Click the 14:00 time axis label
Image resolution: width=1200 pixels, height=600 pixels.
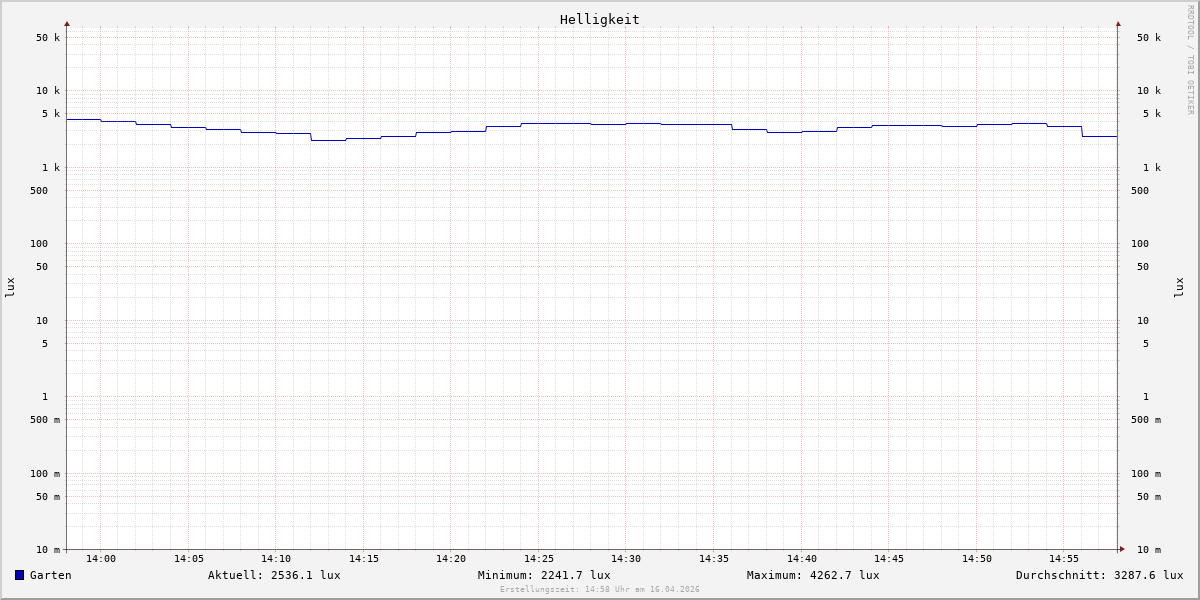101,559
